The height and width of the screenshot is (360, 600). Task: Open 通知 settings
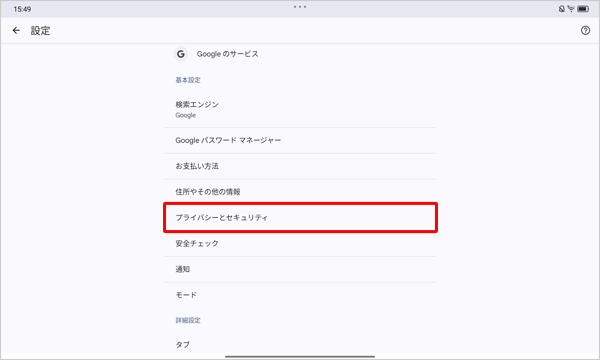pyautogui.click(x=300, y=269)
